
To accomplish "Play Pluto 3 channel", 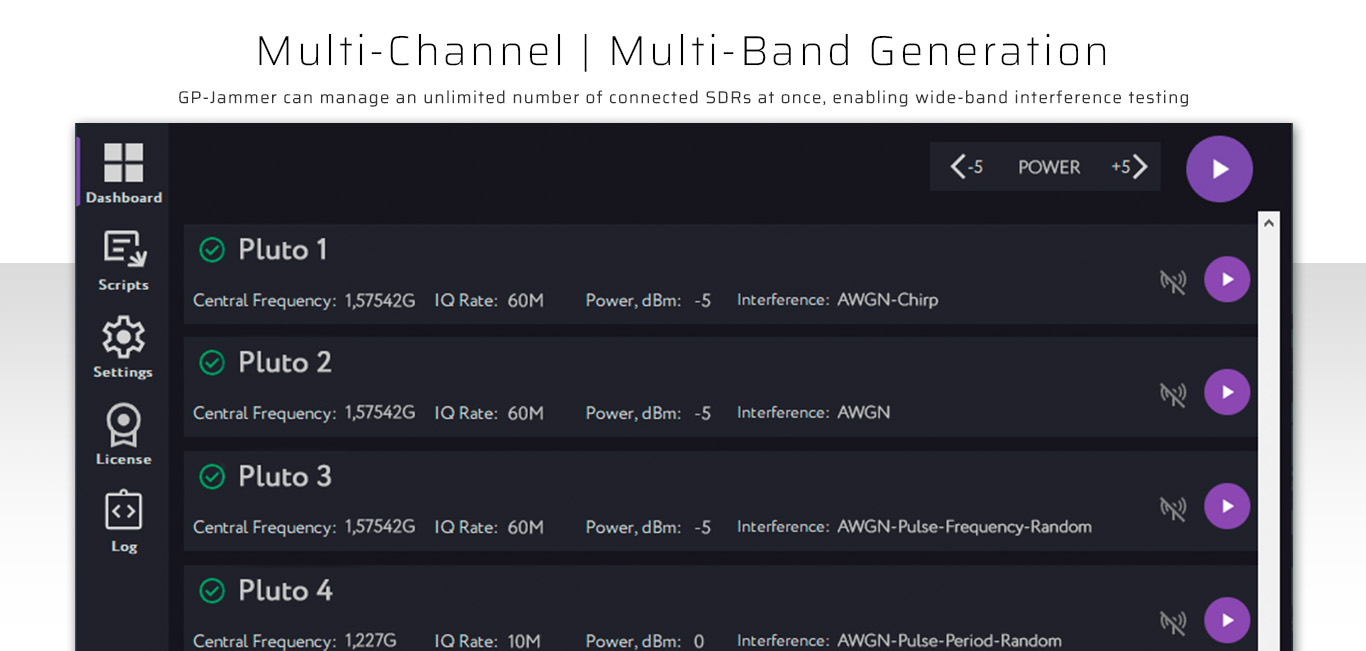I will tap(1227, 507).
